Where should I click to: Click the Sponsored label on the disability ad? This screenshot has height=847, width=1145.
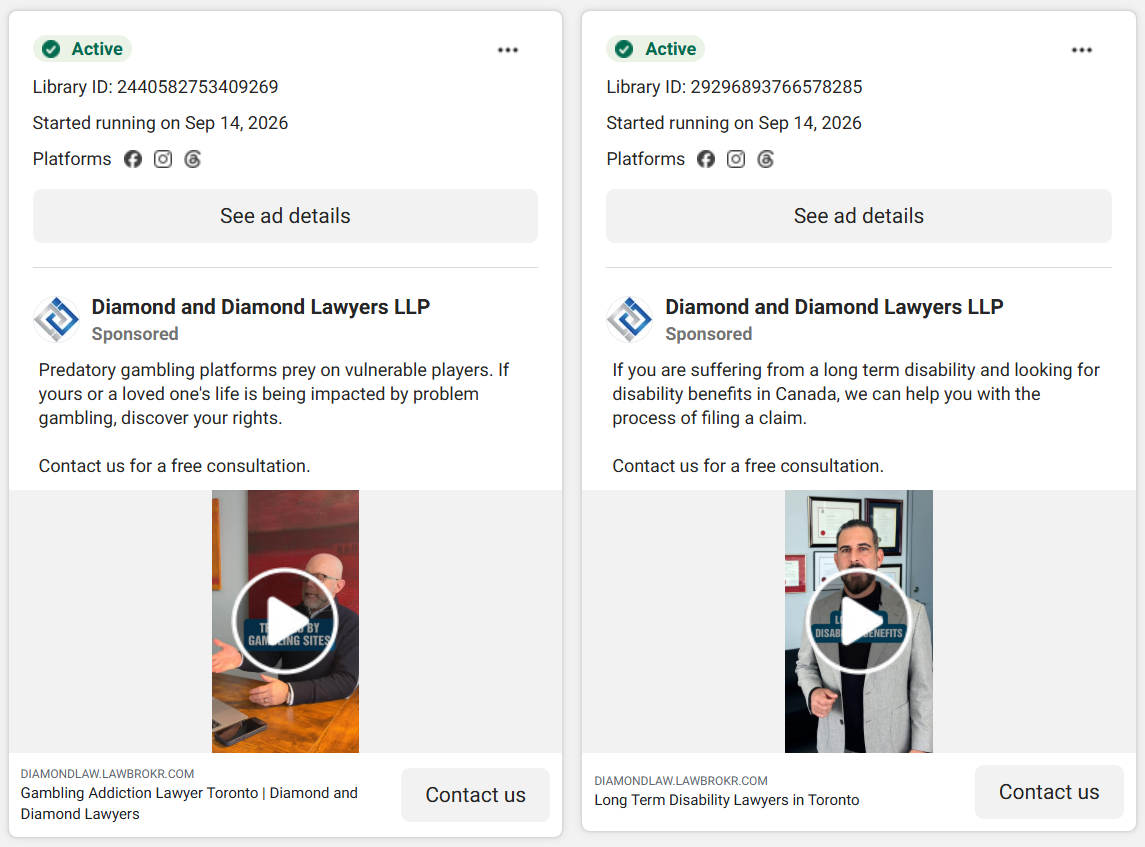pyautogui.click(x=708, y=334)
